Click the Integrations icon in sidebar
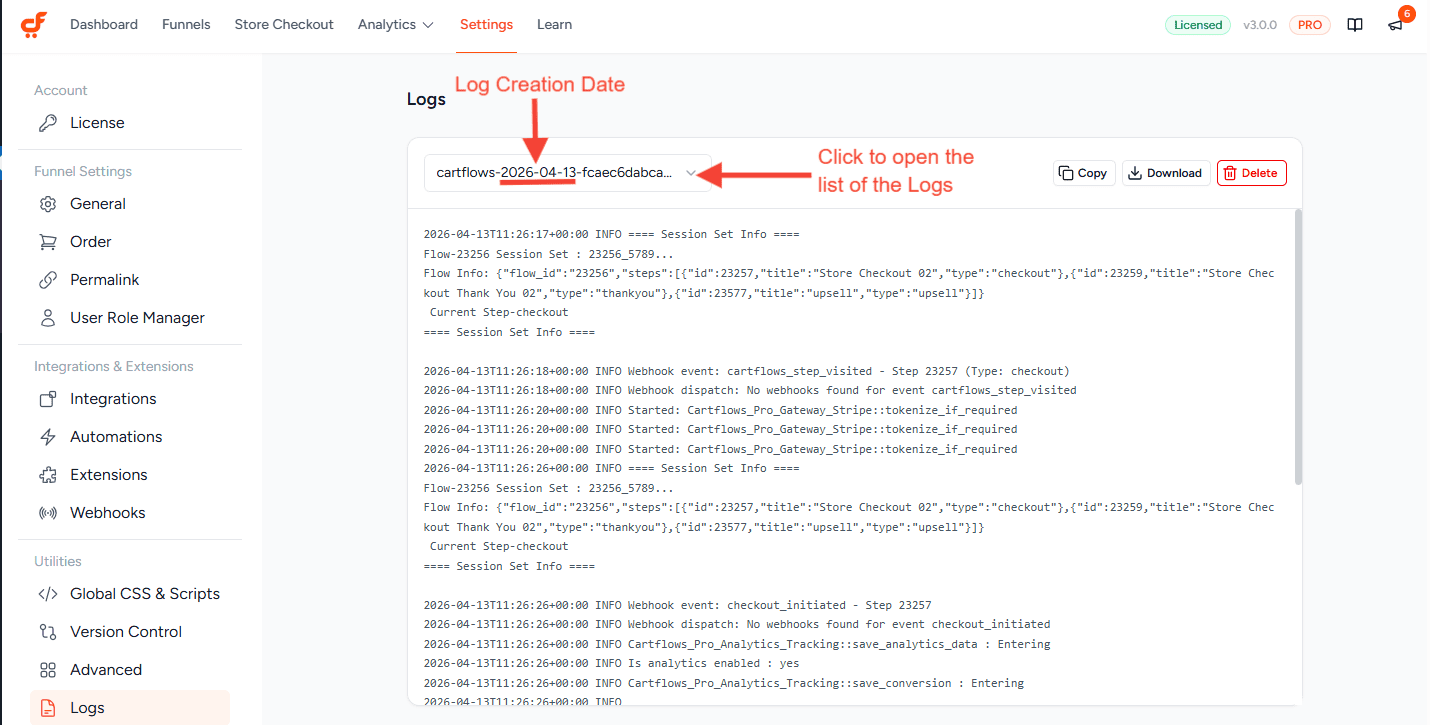1430x725 pixels. (x=48, y=399)
